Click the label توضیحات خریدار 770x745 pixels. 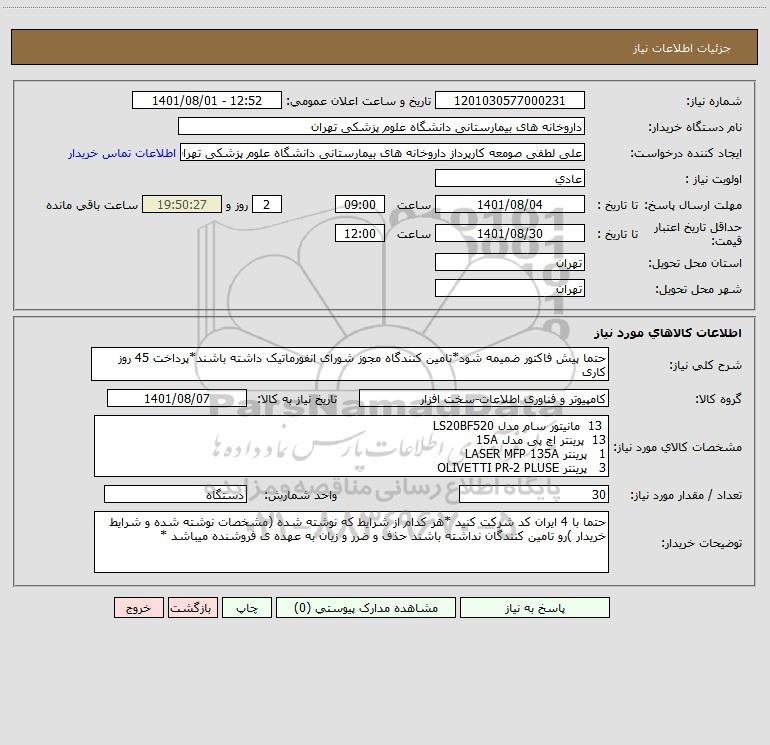coord(701,543)
